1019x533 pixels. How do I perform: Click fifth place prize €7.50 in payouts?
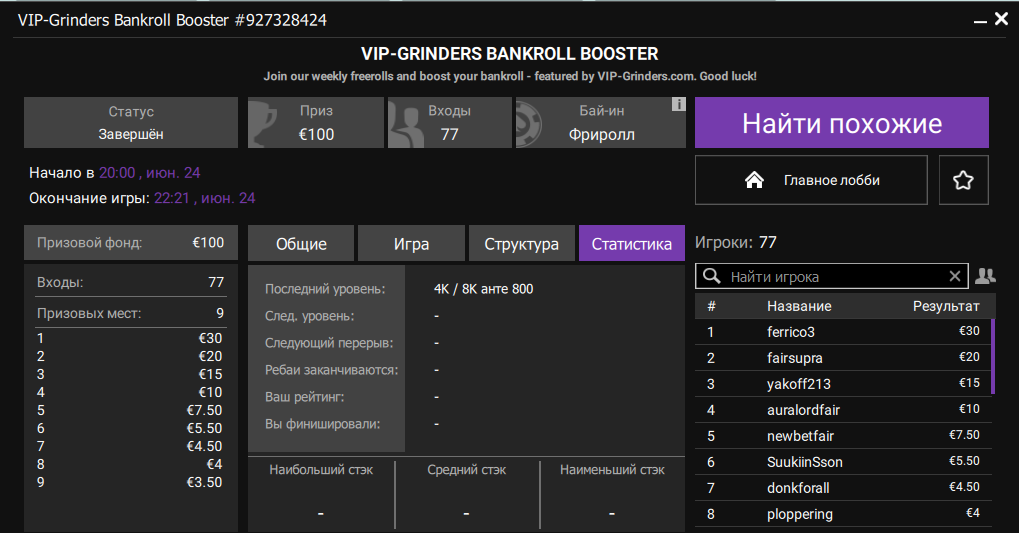click(204, 410)
